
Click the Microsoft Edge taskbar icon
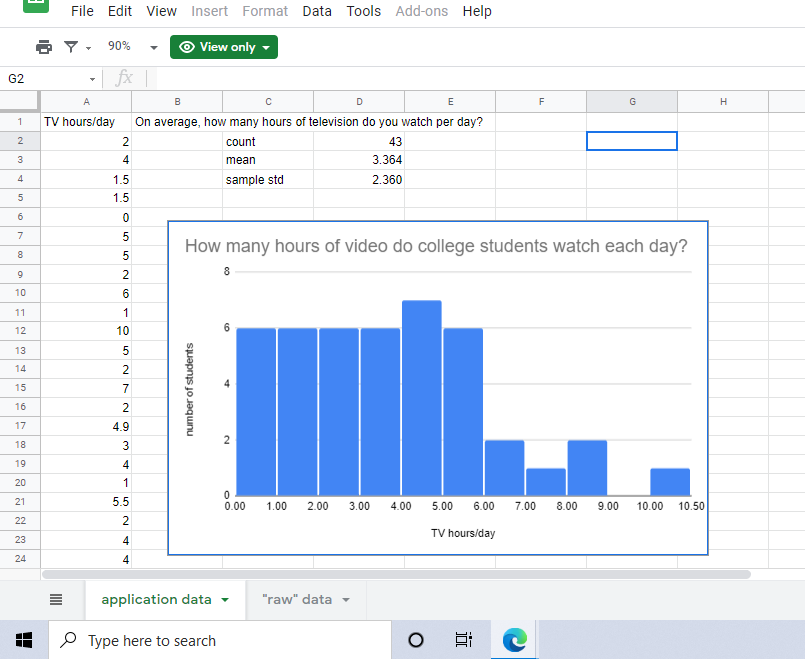pos(514,640)
